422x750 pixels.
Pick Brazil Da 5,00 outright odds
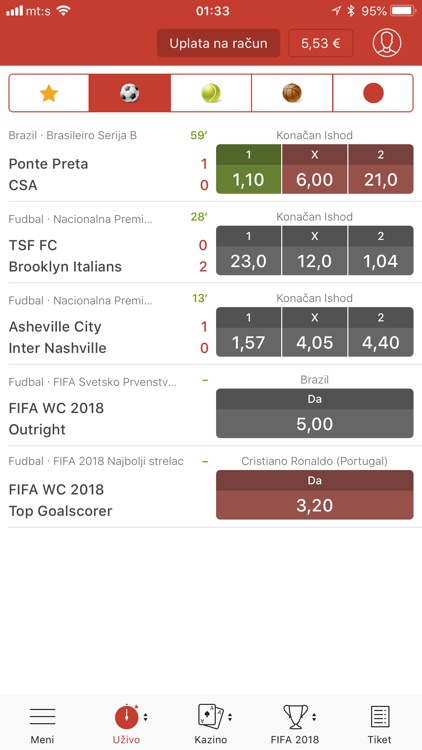tap(315, 413)
